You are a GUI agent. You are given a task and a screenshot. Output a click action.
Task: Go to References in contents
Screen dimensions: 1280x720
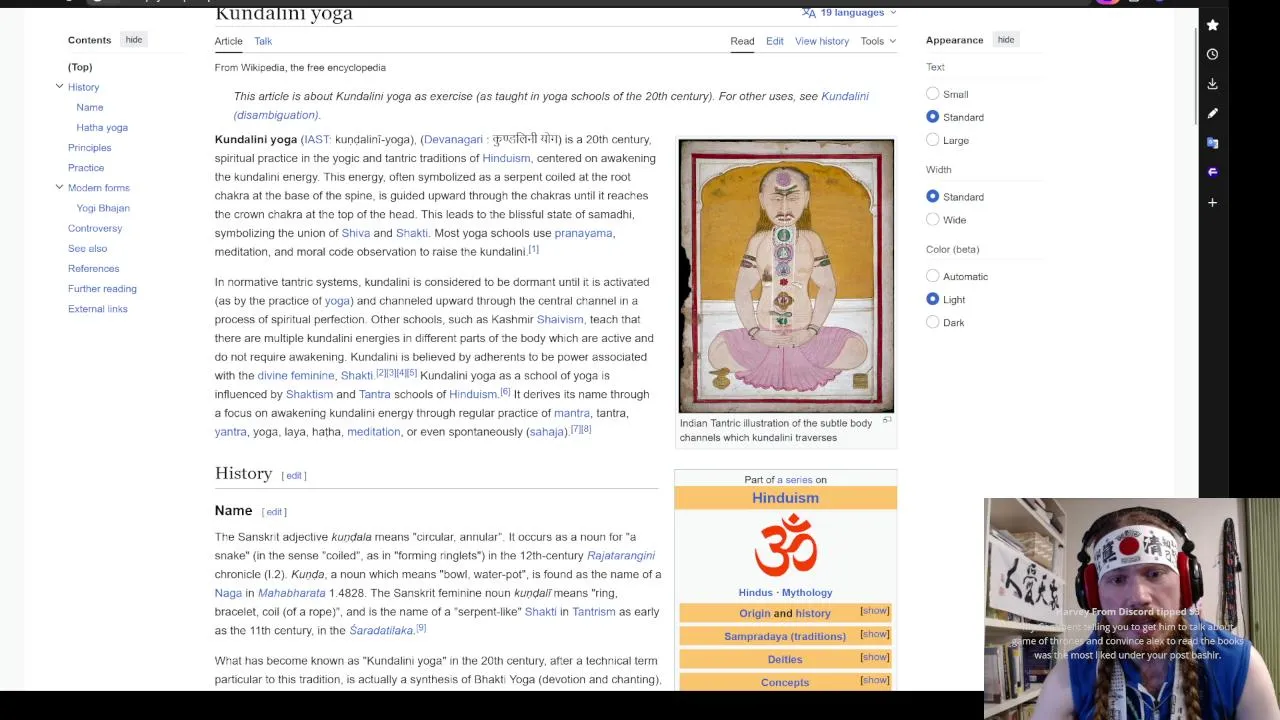pyautogui.click(x=94, y=268)
